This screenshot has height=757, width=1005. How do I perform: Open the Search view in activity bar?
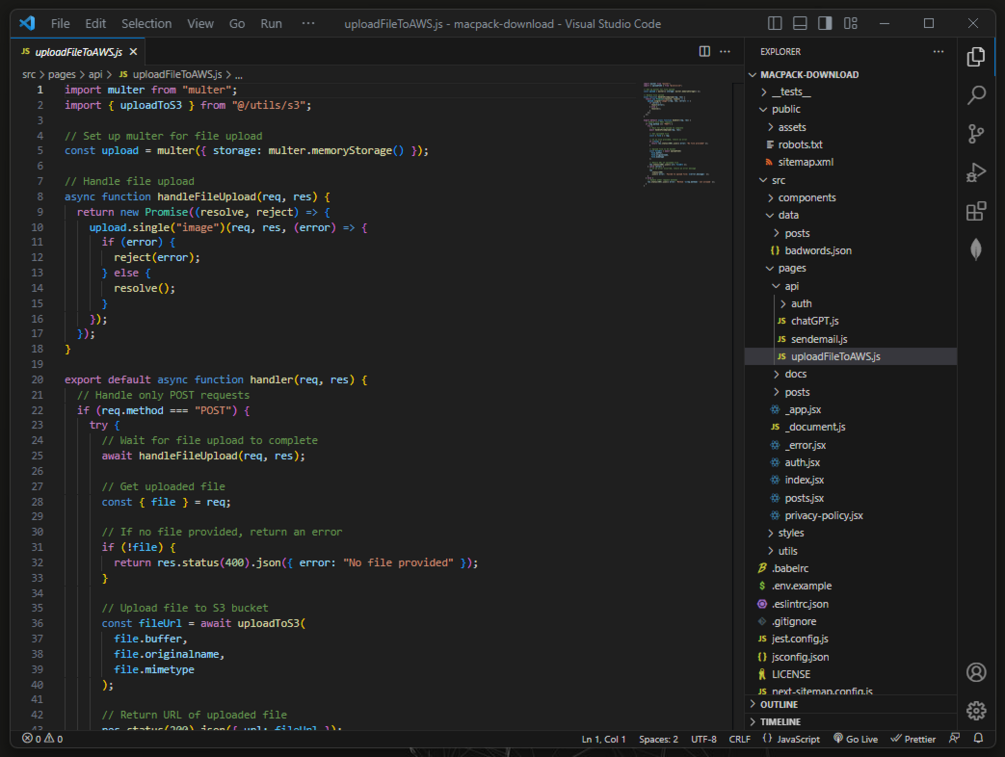pyautogui.click(x=976, y=96)
